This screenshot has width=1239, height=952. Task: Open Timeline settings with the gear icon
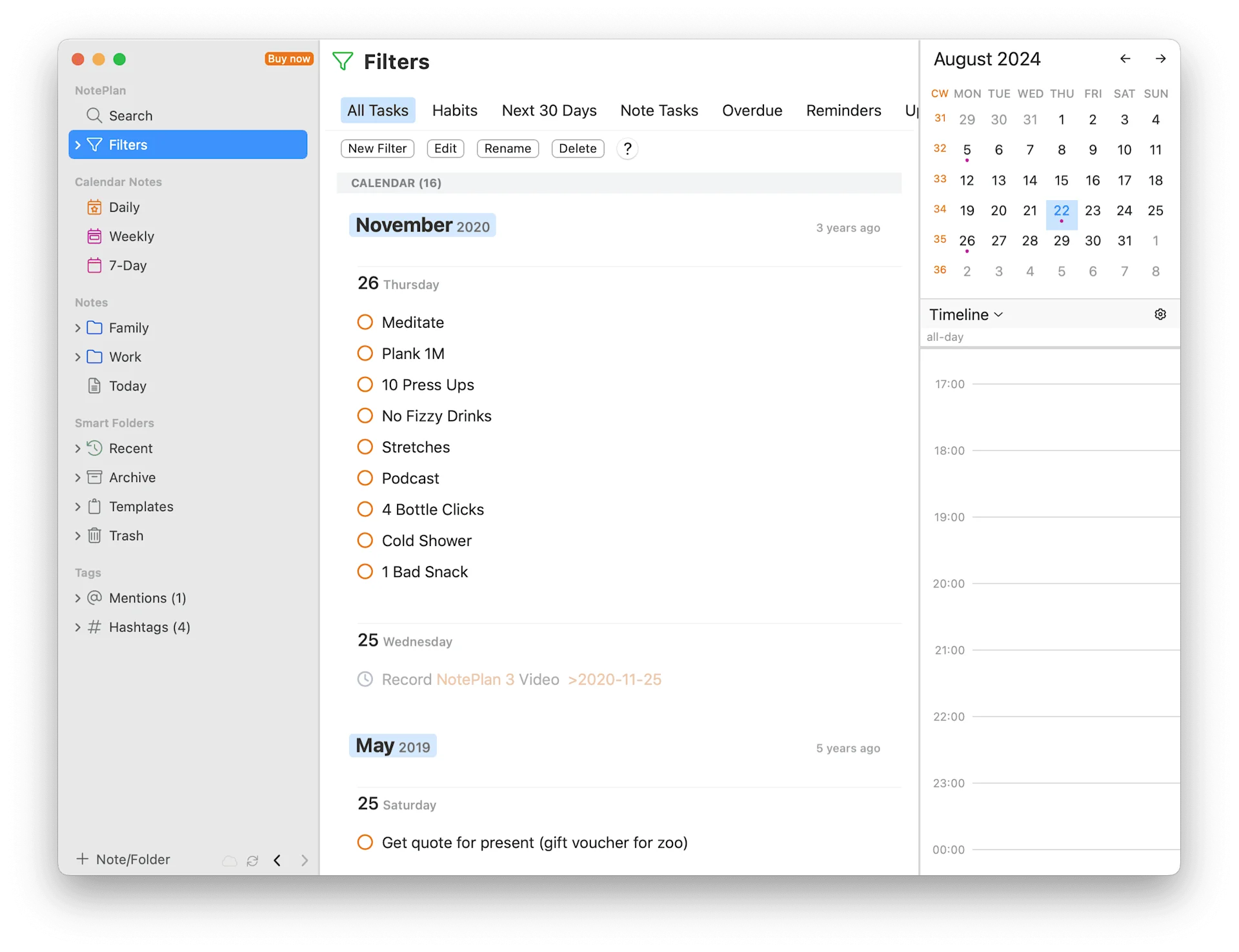[x=1160, y=314]
